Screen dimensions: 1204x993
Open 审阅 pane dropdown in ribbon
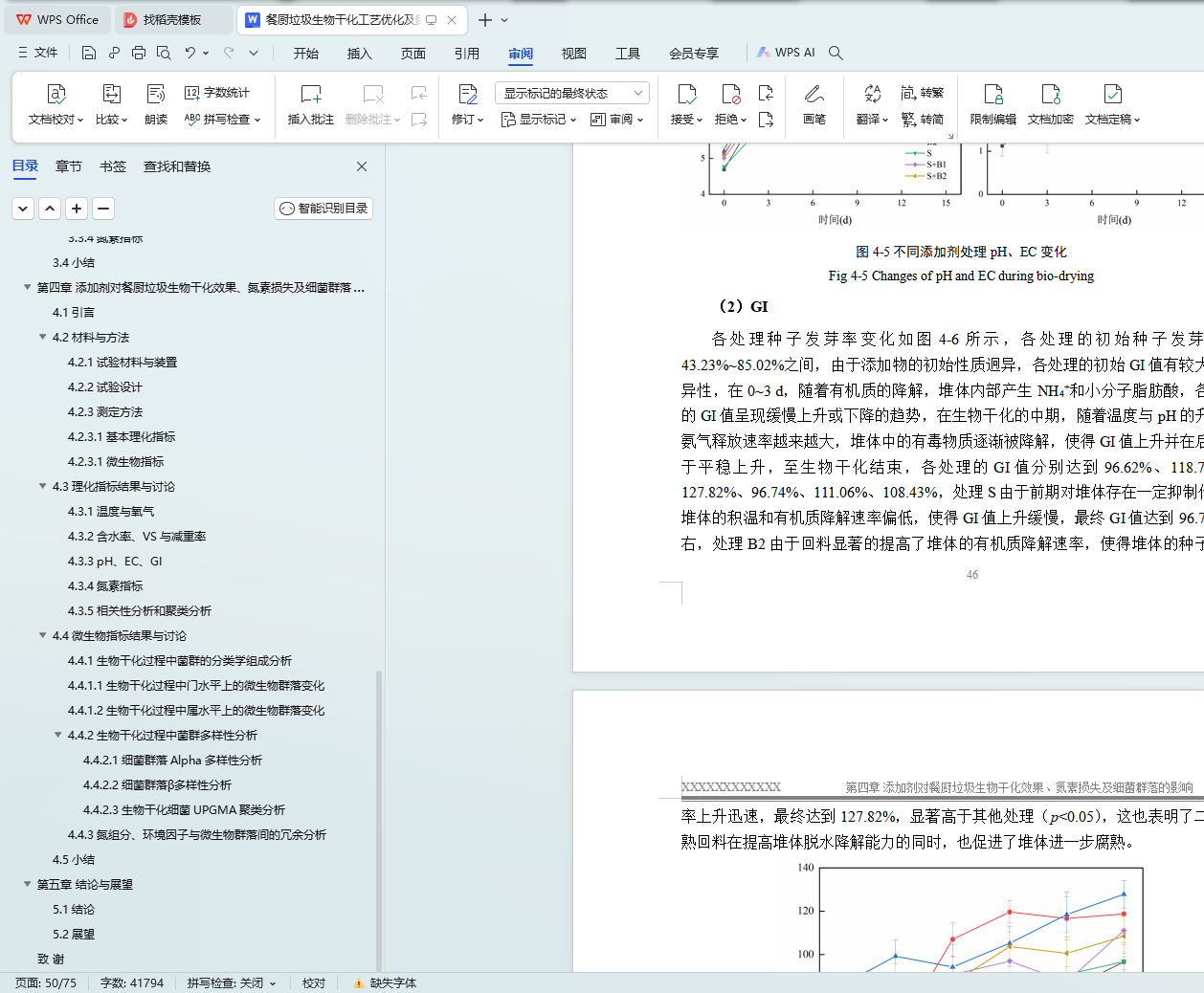point(617,120)
